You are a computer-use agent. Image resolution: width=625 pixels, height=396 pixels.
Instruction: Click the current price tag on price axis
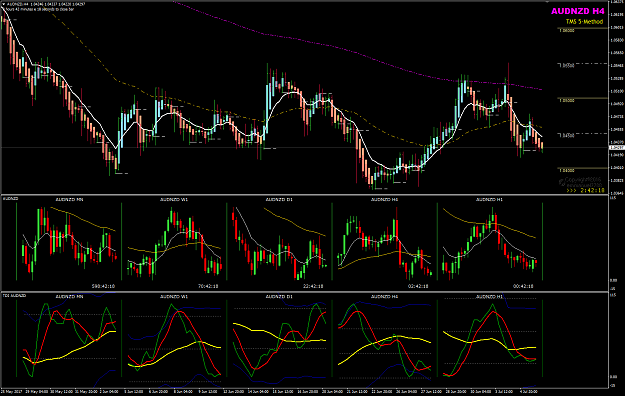[616, 148]
